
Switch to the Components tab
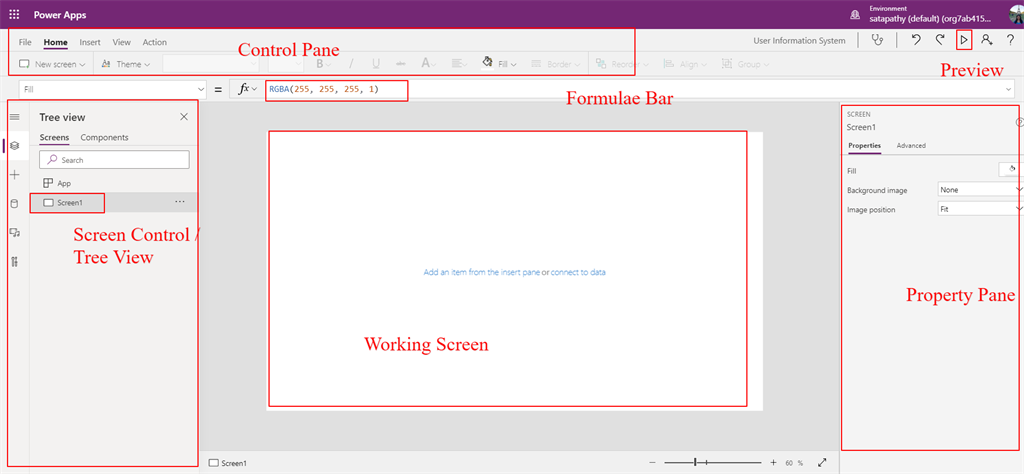point(104,137)
